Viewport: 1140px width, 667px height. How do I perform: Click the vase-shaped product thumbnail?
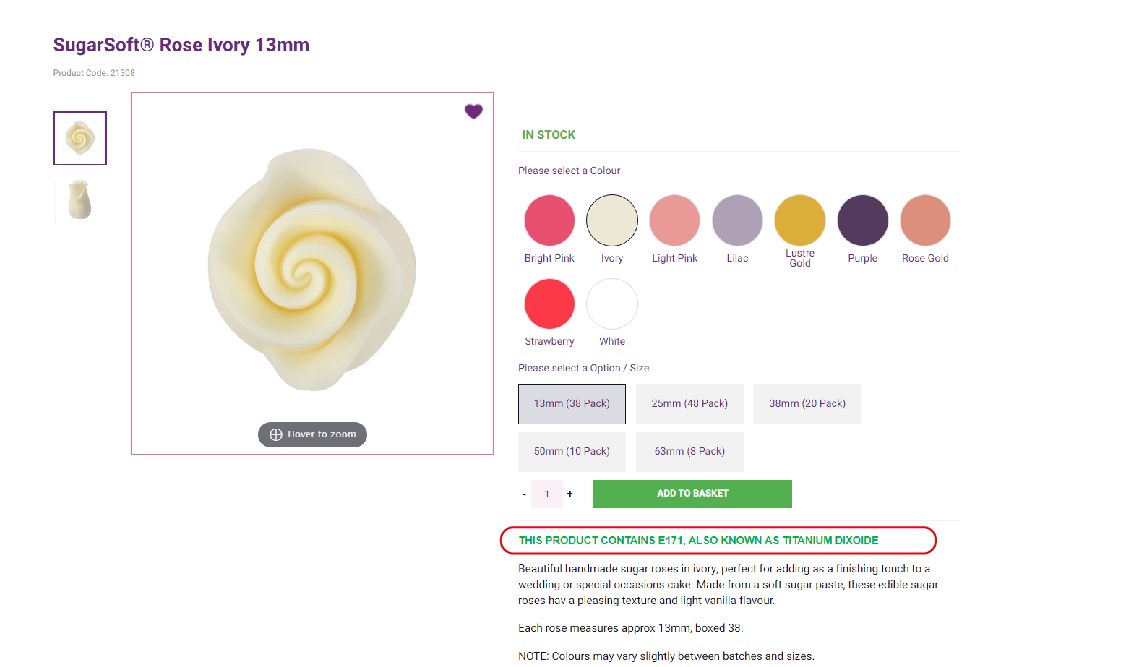click(79, 199)
